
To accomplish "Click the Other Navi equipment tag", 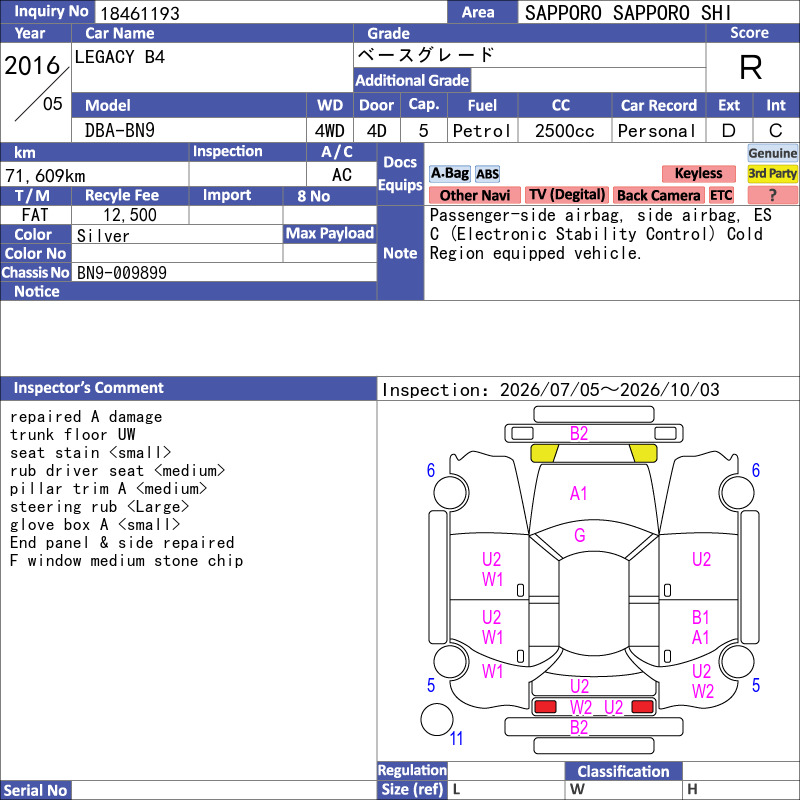I will 474,195.
